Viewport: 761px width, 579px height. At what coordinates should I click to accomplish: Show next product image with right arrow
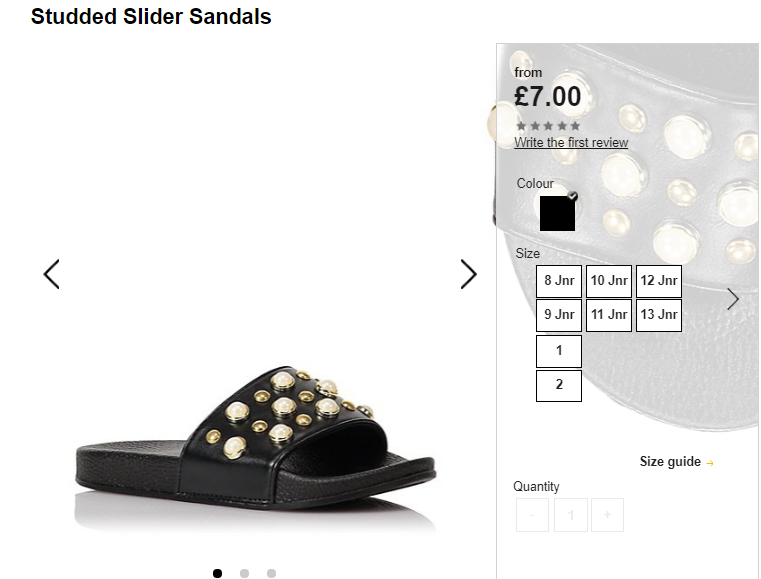click(468, 274)
